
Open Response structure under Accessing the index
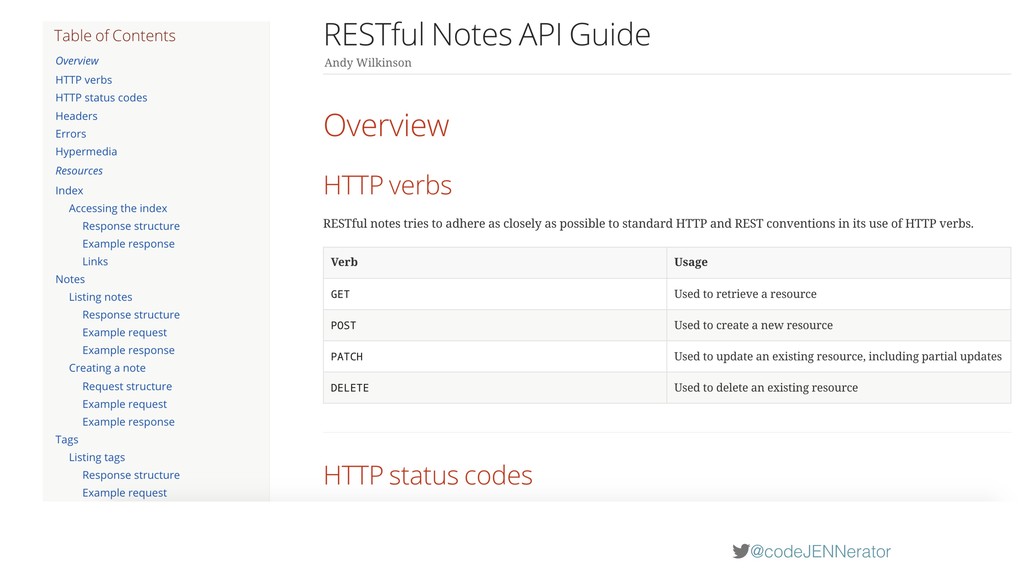pyautogui.click(x=131, y=226)
